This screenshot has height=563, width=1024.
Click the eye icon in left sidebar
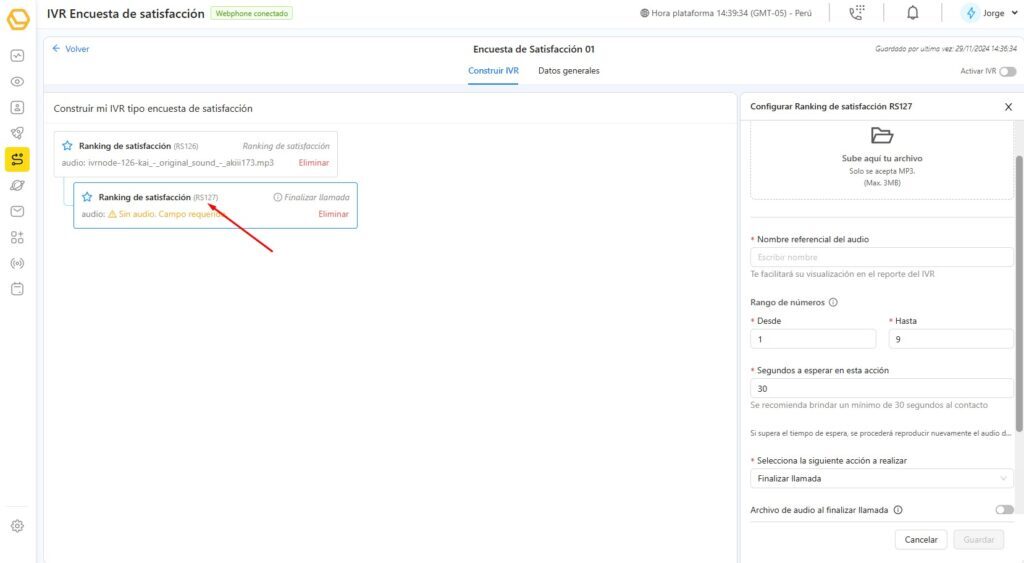tap(17, 81)
